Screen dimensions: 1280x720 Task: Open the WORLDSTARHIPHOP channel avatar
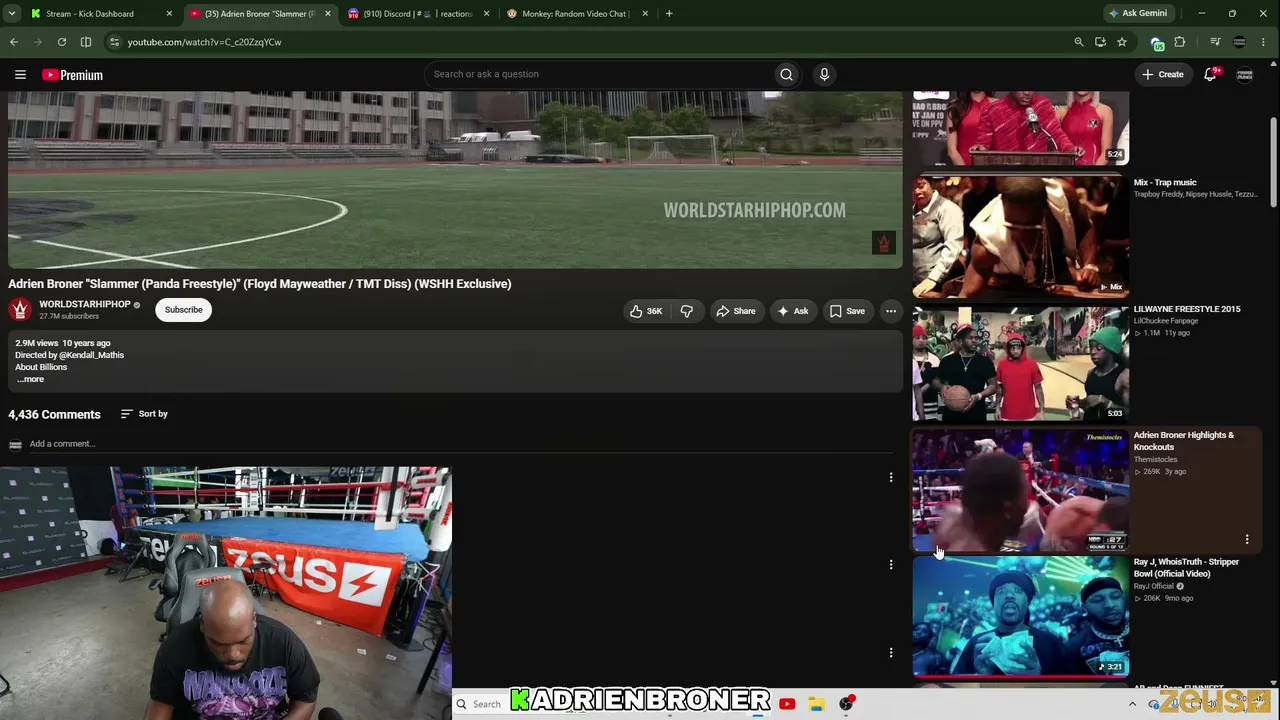(20, 309)
